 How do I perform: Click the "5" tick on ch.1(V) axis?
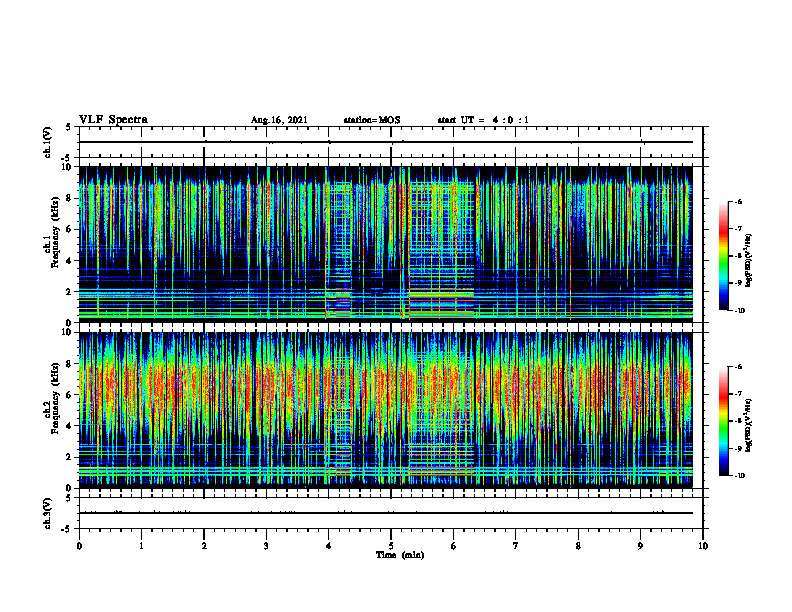pos(68,128)
